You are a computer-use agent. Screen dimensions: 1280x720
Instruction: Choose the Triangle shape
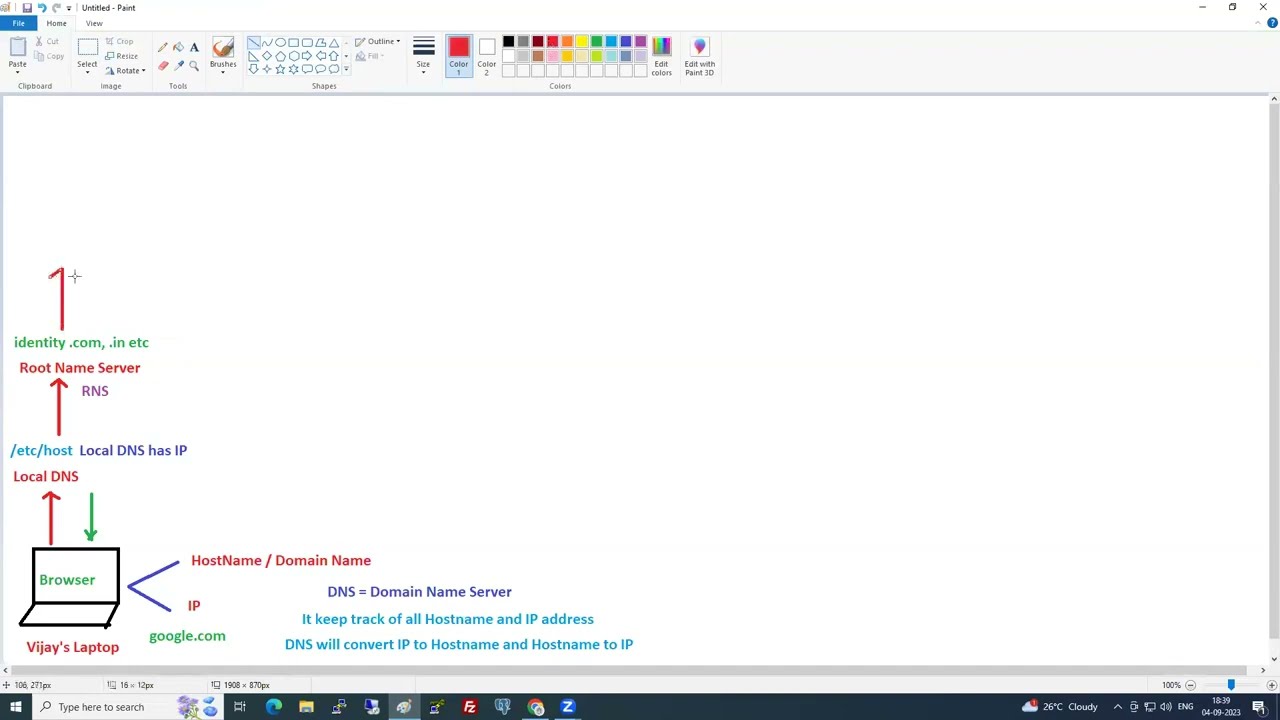334,43
